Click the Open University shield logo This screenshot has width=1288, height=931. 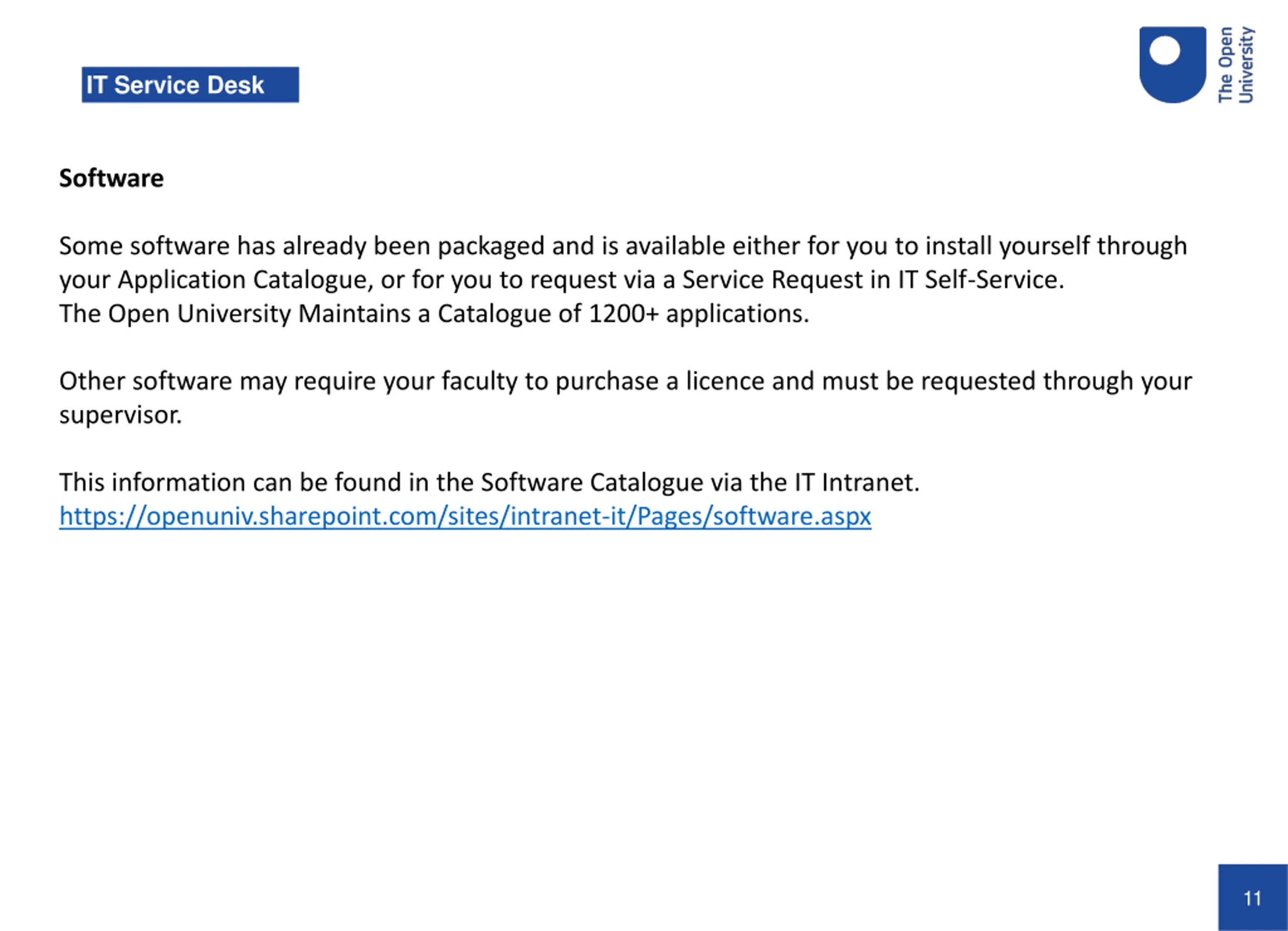[x=1172, y=64]
